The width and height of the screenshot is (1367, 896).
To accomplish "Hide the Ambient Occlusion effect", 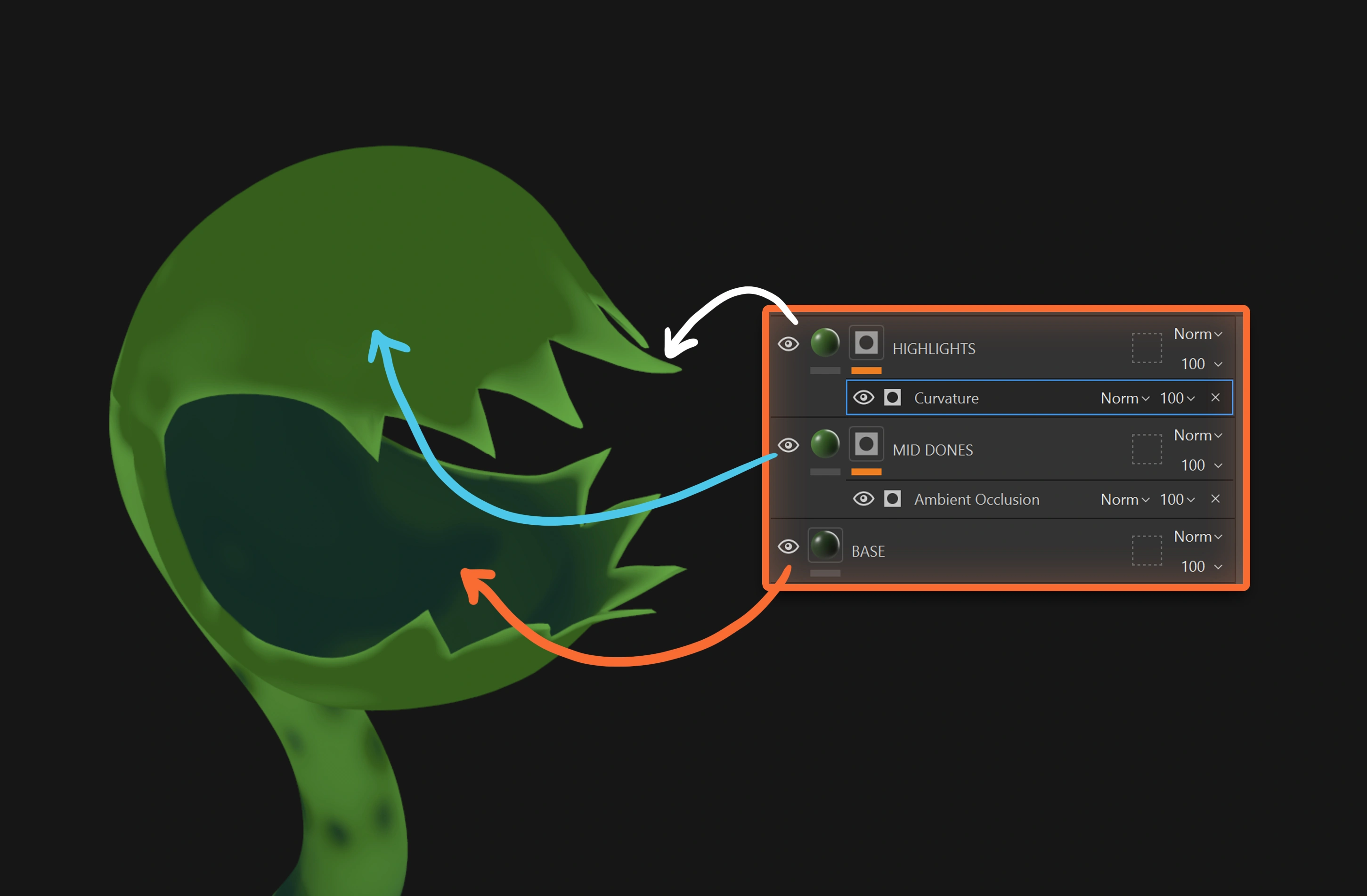I will (x=863, y=498).
